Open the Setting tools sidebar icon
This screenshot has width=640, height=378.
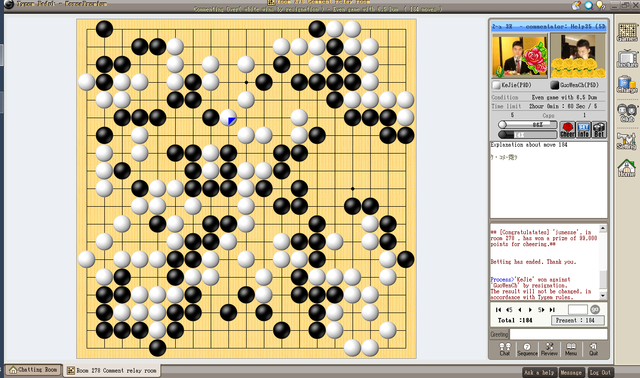627,141
